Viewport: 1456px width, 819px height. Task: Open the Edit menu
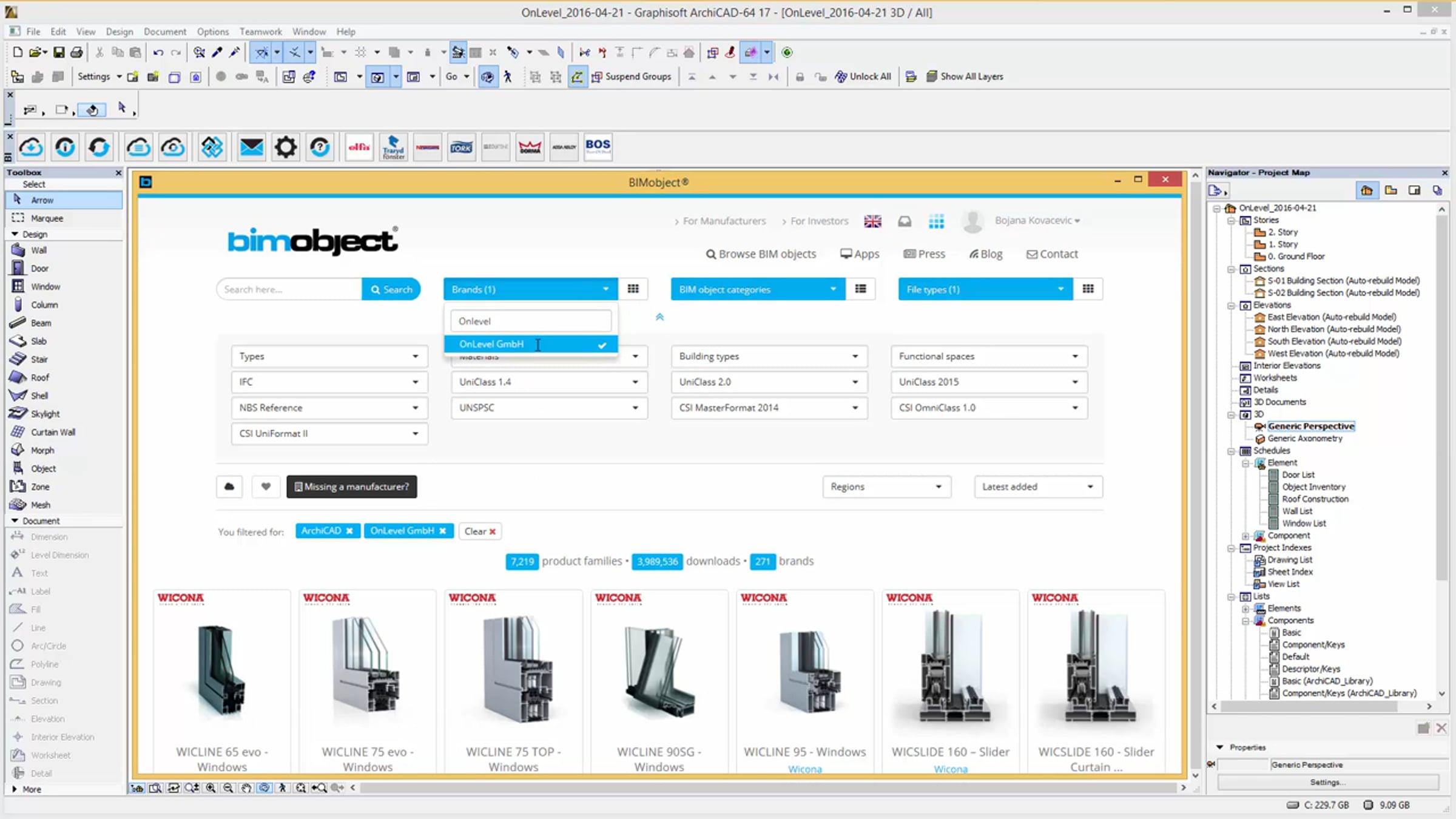pyautogui.click(x=58, y=32)
